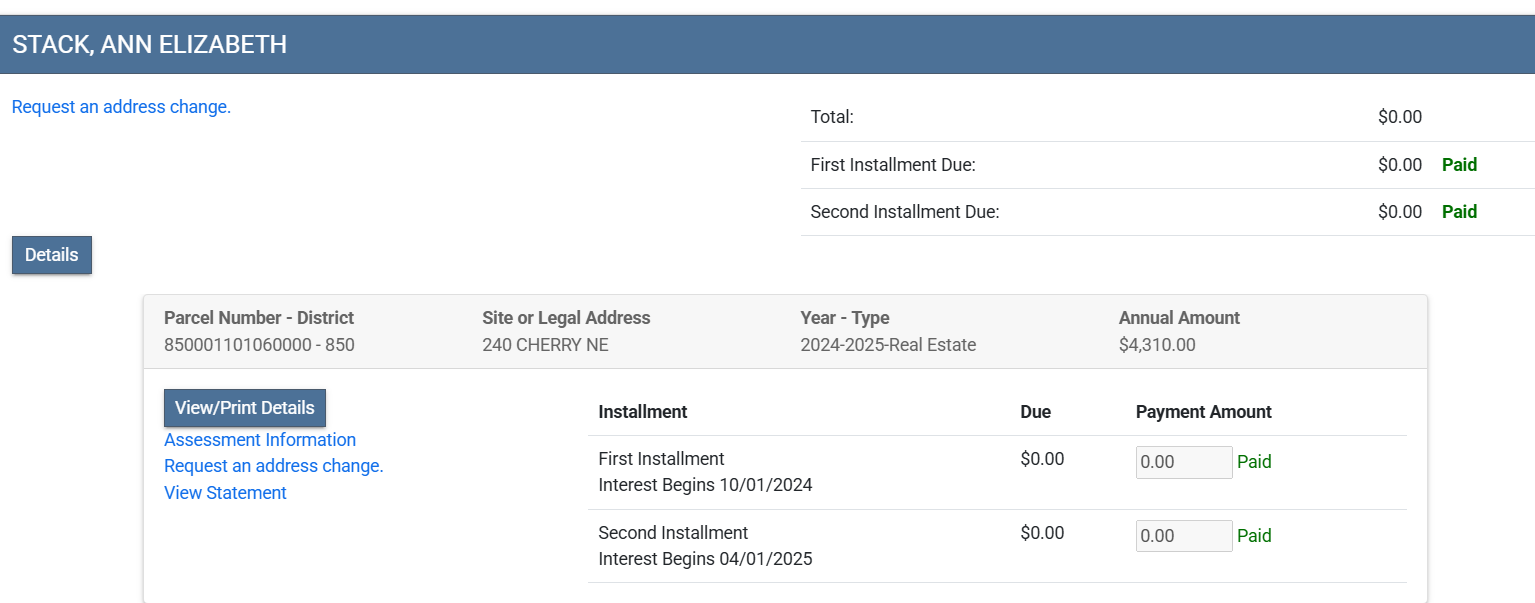The height and width of the screenshot is (603, 1535).
Task: Click Paid status beside Second Installment Due summary
Action: coord(1459,212)
